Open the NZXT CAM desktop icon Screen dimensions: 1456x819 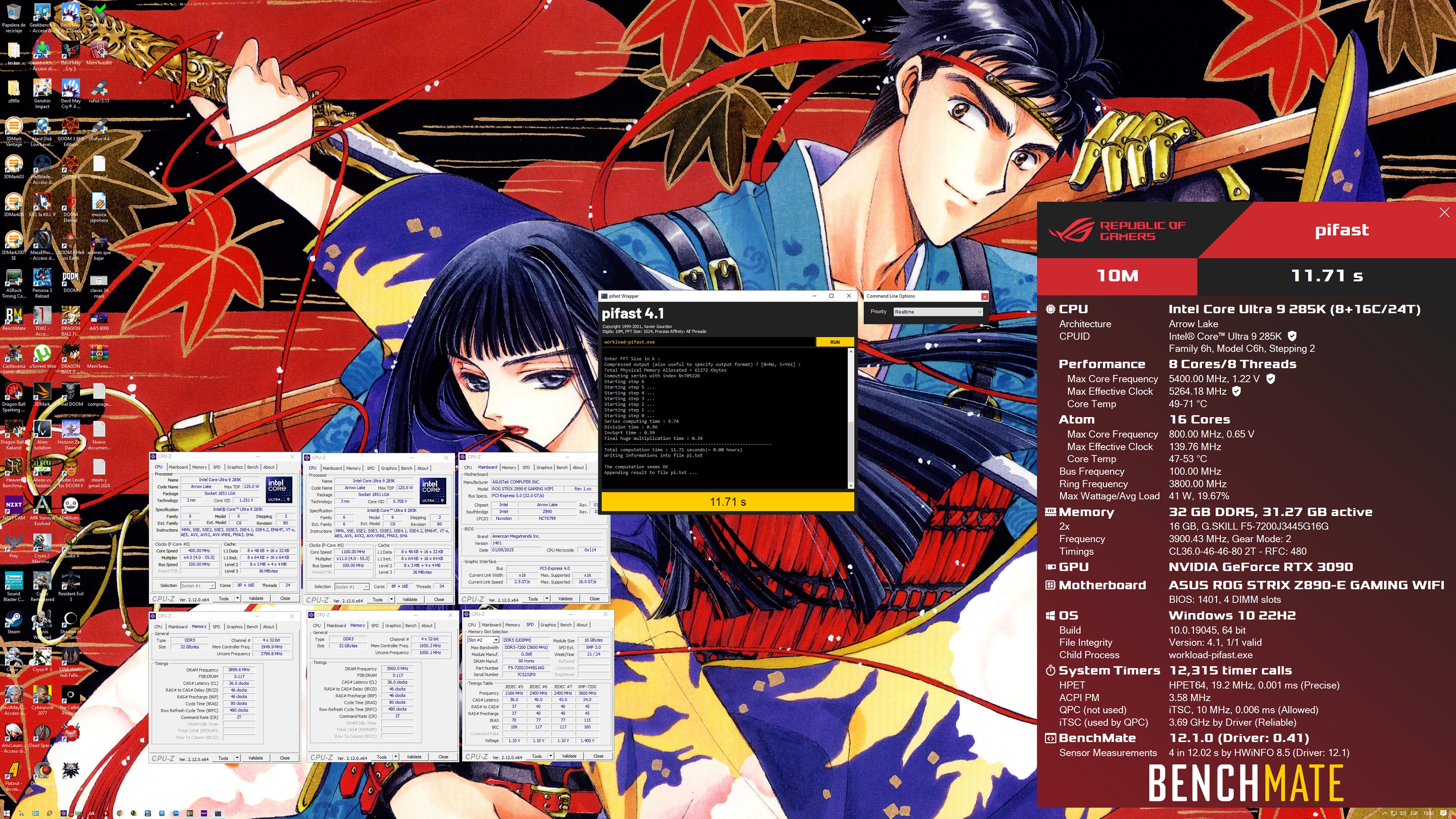(13, 508)
